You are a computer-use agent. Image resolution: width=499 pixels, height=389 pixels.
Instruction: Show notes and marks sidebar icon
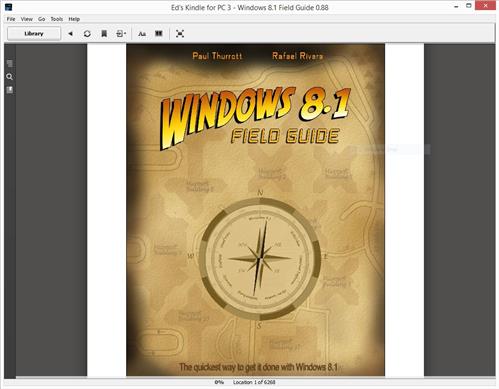(x=10, y=90)
